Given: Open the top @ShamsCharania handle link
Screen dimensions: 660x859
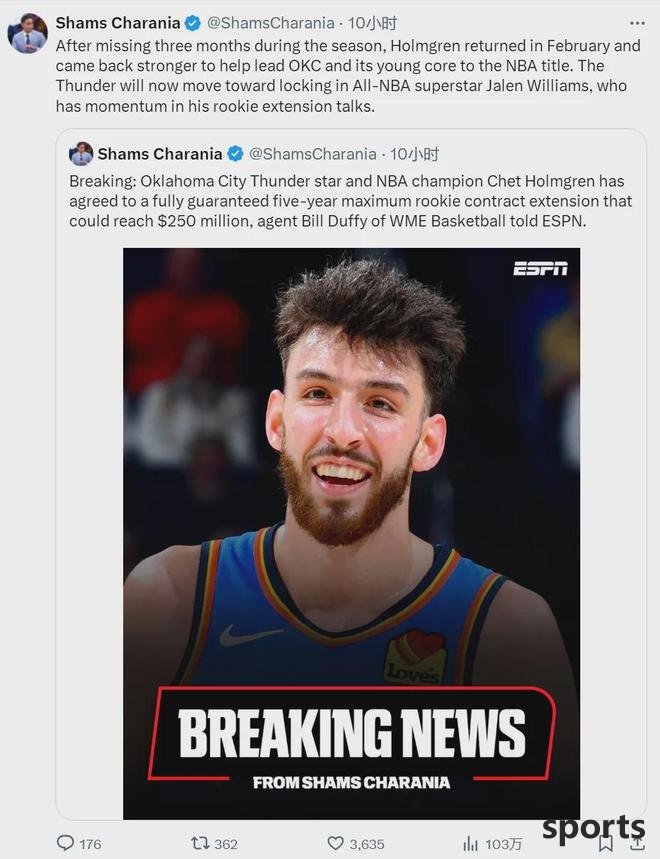Looking at the screenshot, I should [x=271, y=23].
